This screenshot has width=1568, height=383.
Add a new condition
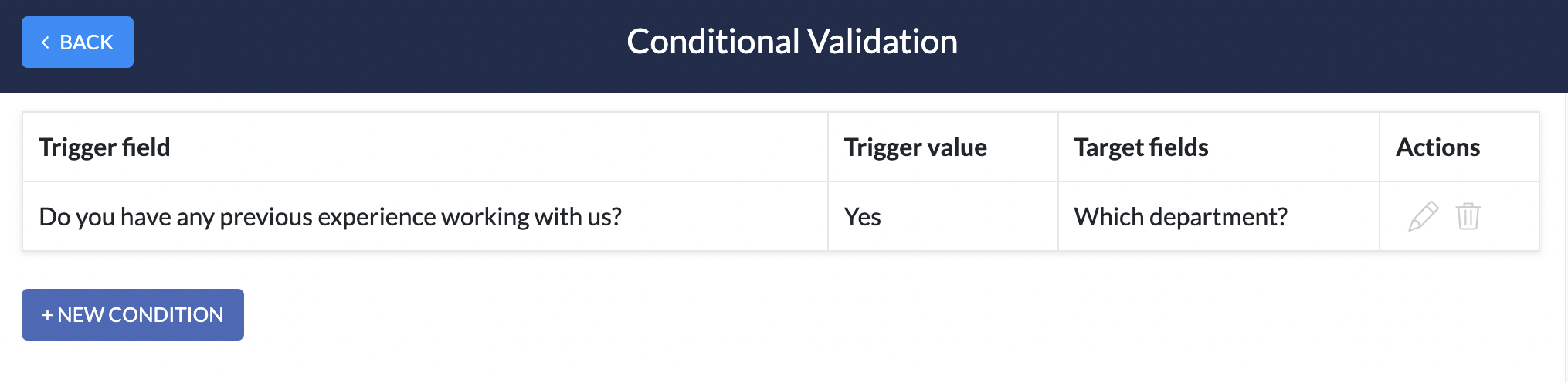coord(133,314)
